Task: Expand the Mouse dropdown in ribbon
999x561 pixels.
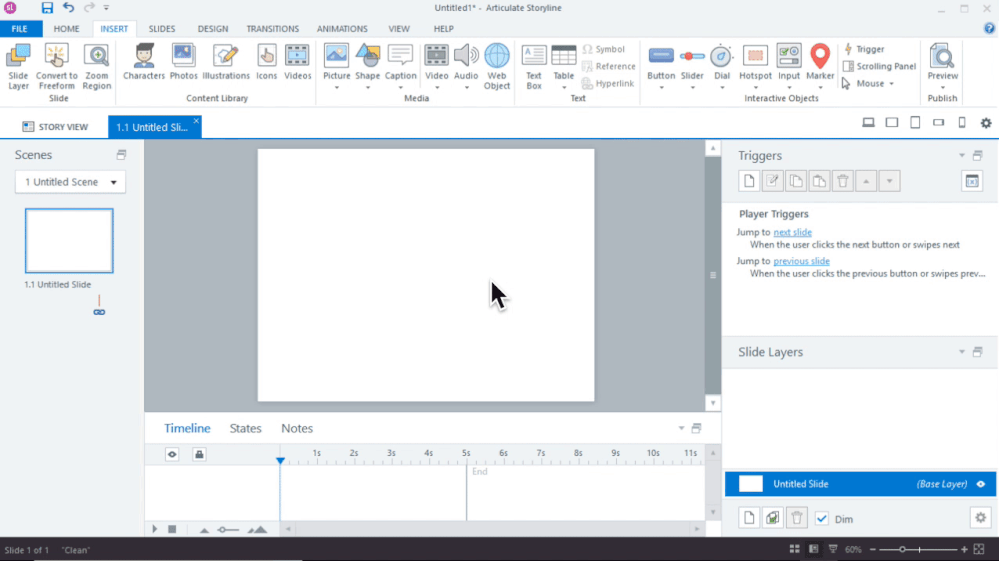Action: tap(869, 84)
